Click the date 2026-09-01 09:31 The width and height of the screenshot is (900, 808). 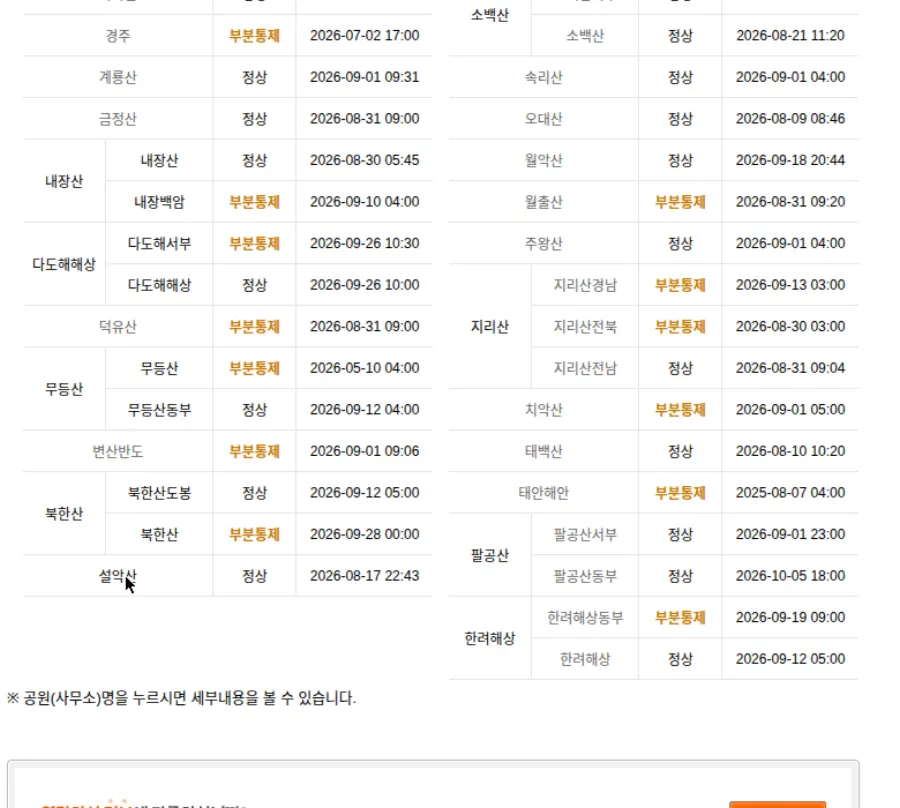point(364,77)
